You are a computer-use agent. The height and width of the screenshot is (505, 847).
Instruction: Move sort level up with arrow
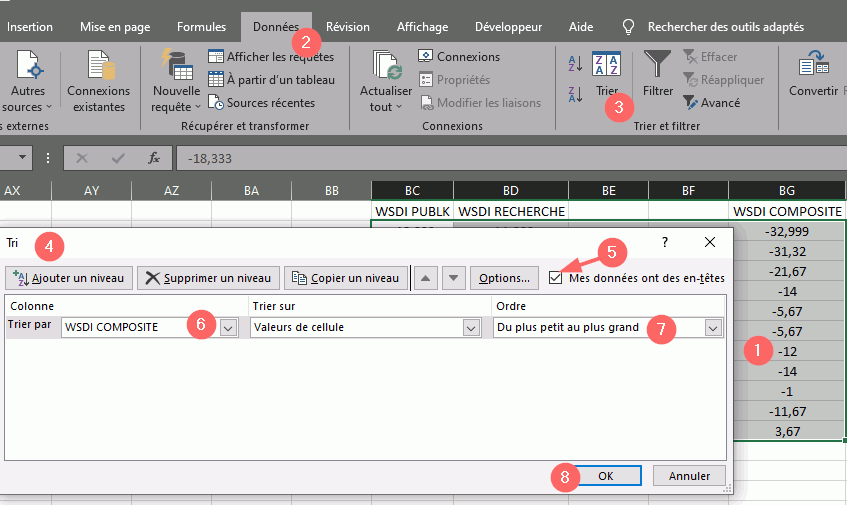(x=425, y=278)
